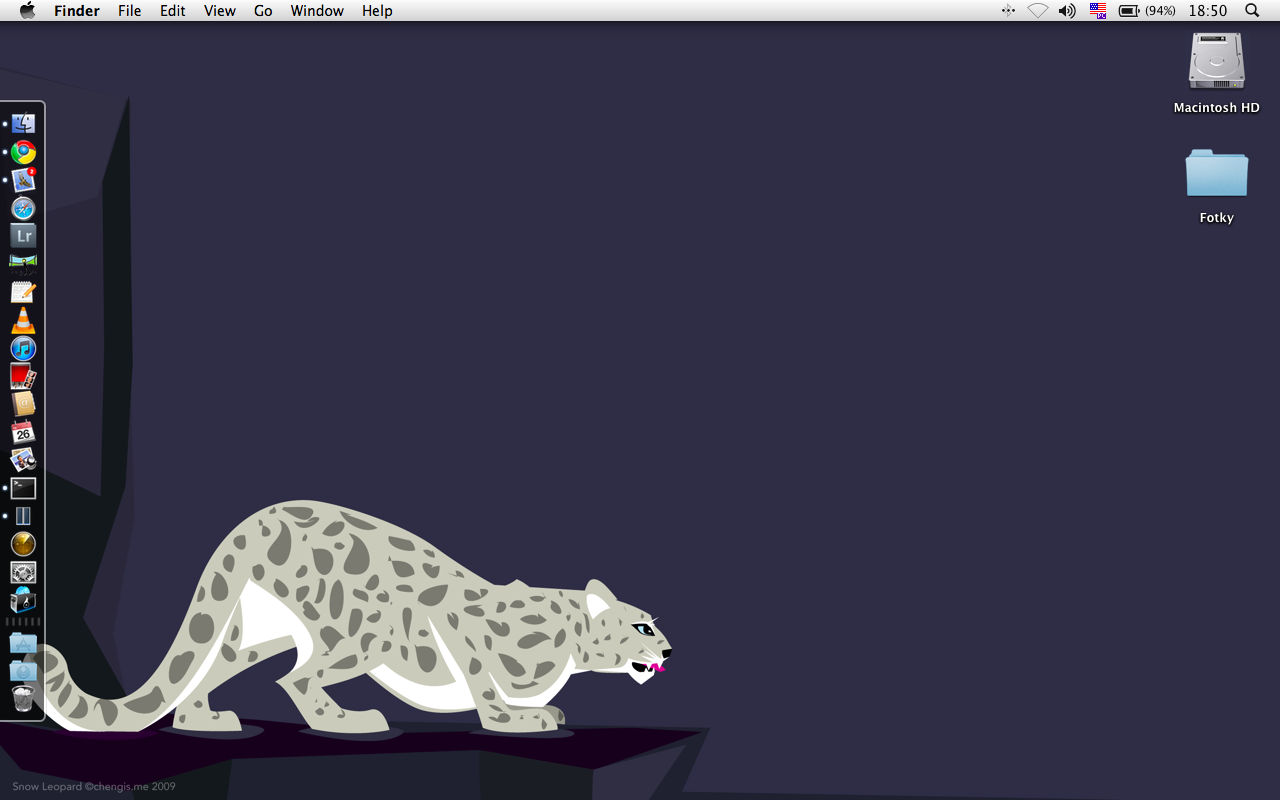Launch Safari compass icon in dock
Screen dimensions: 1280x800
tap(23, 208)
